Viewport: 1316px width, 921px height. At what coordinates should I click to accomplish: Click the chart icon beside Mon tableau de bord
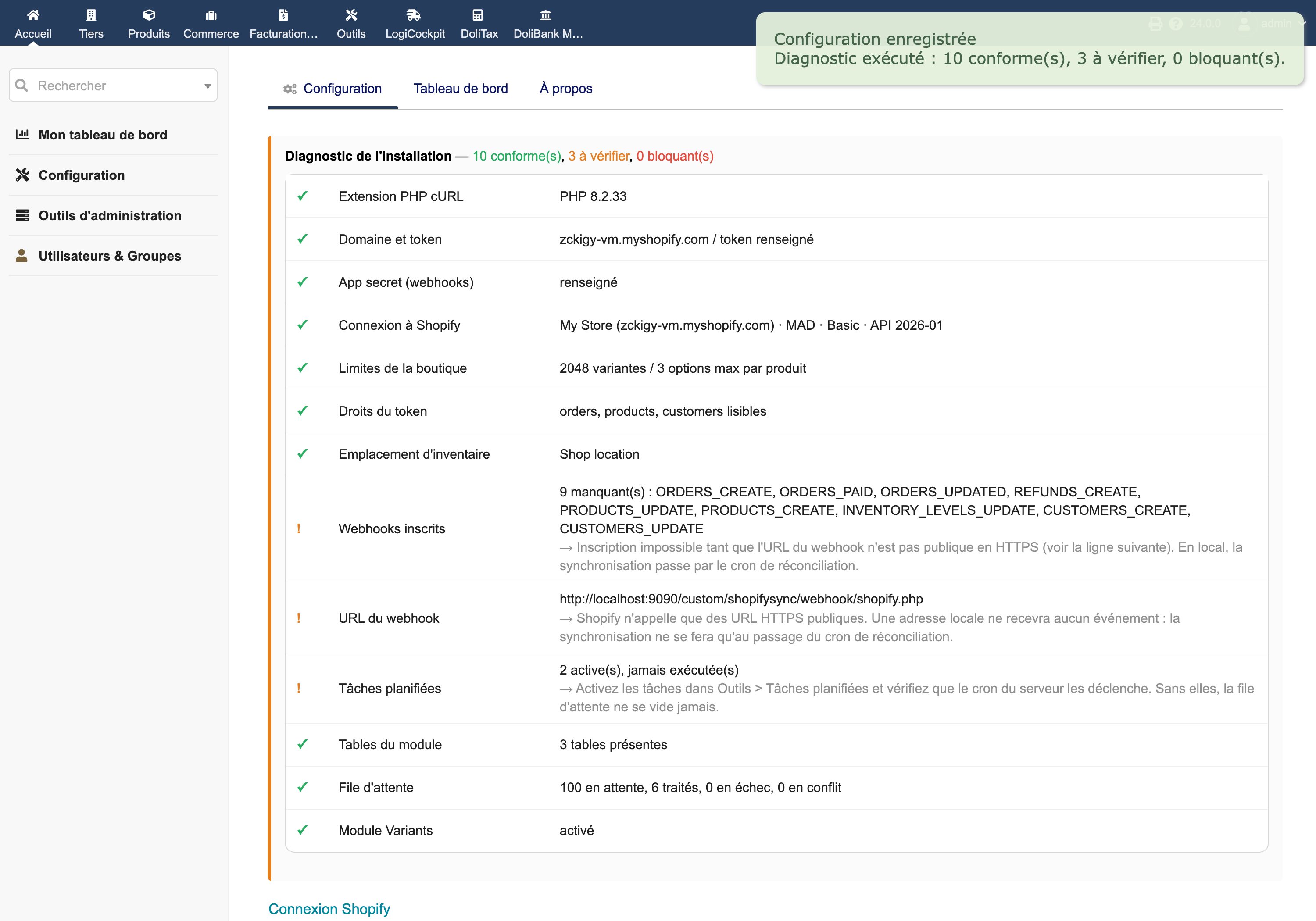(x=22, y=134)
